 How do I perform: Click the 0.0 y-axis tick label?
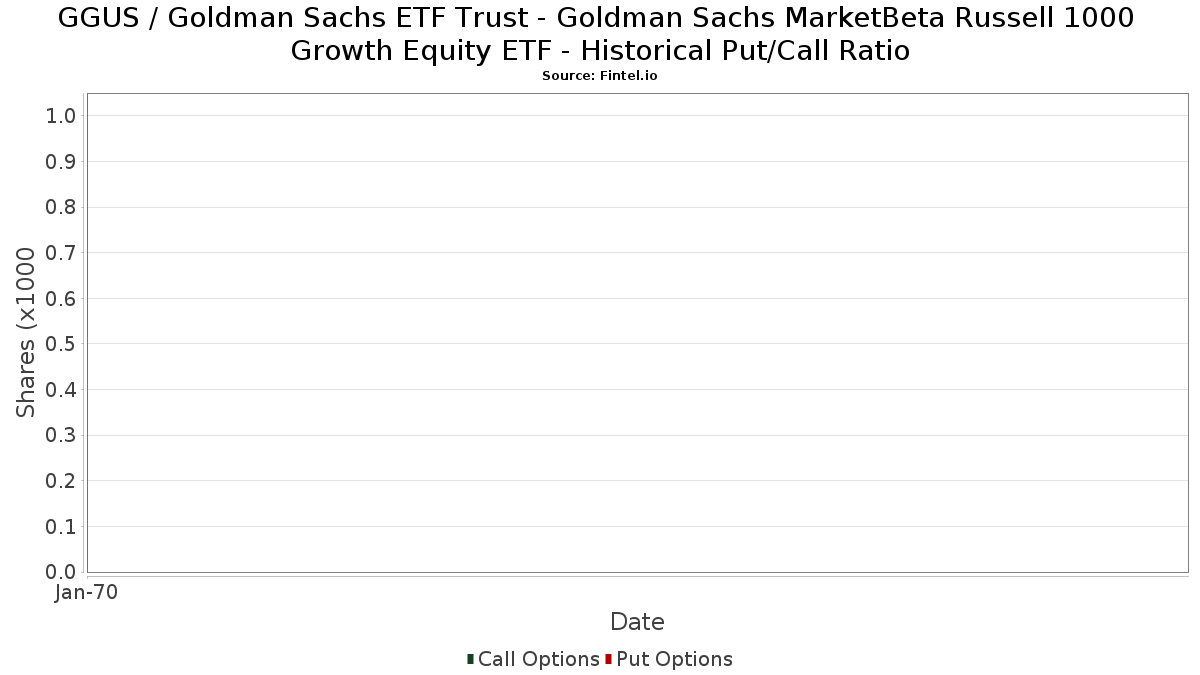[61, 572]
